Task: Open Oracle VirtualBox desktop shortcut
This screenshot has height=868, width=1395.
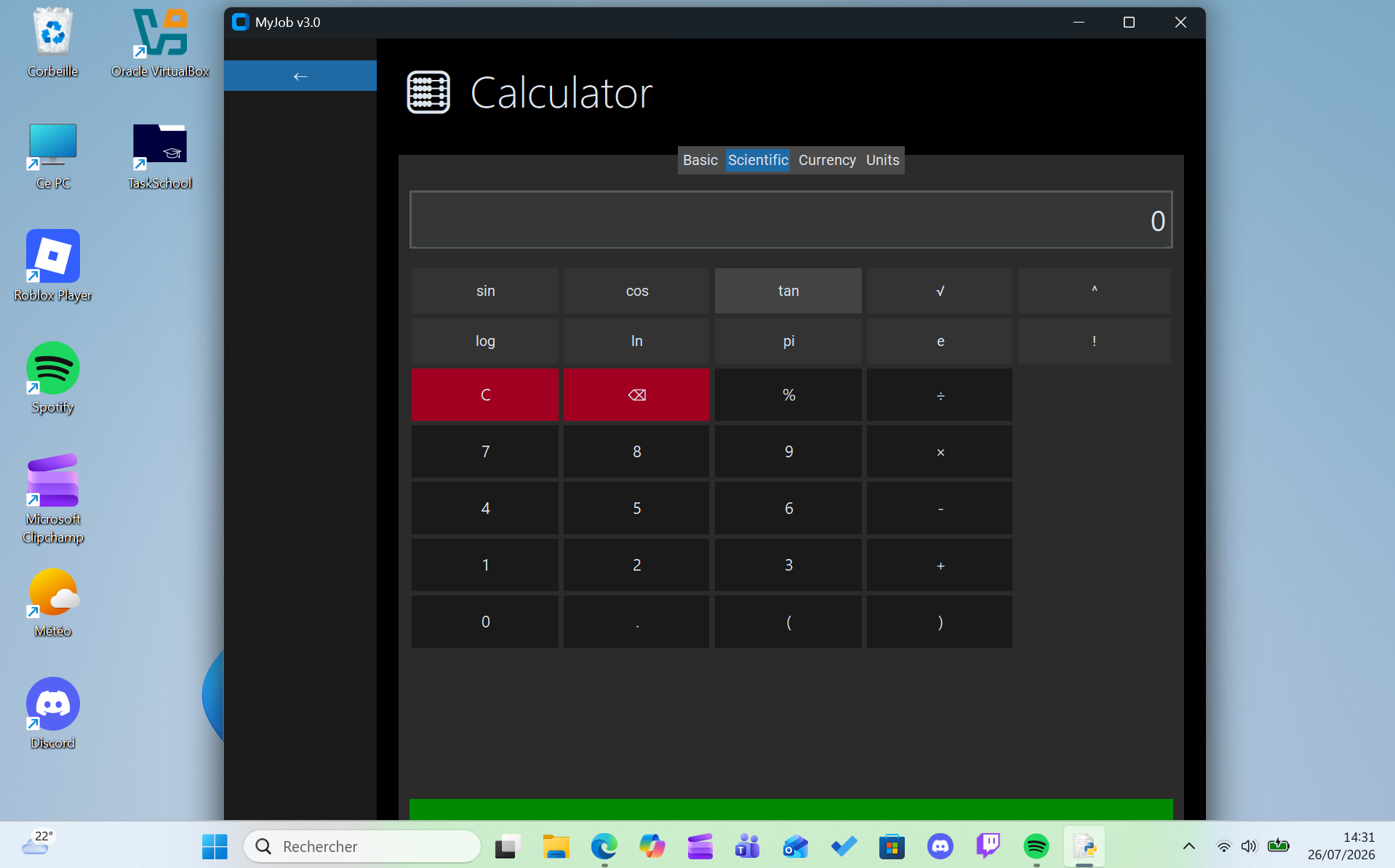Action: coord(160,42)
